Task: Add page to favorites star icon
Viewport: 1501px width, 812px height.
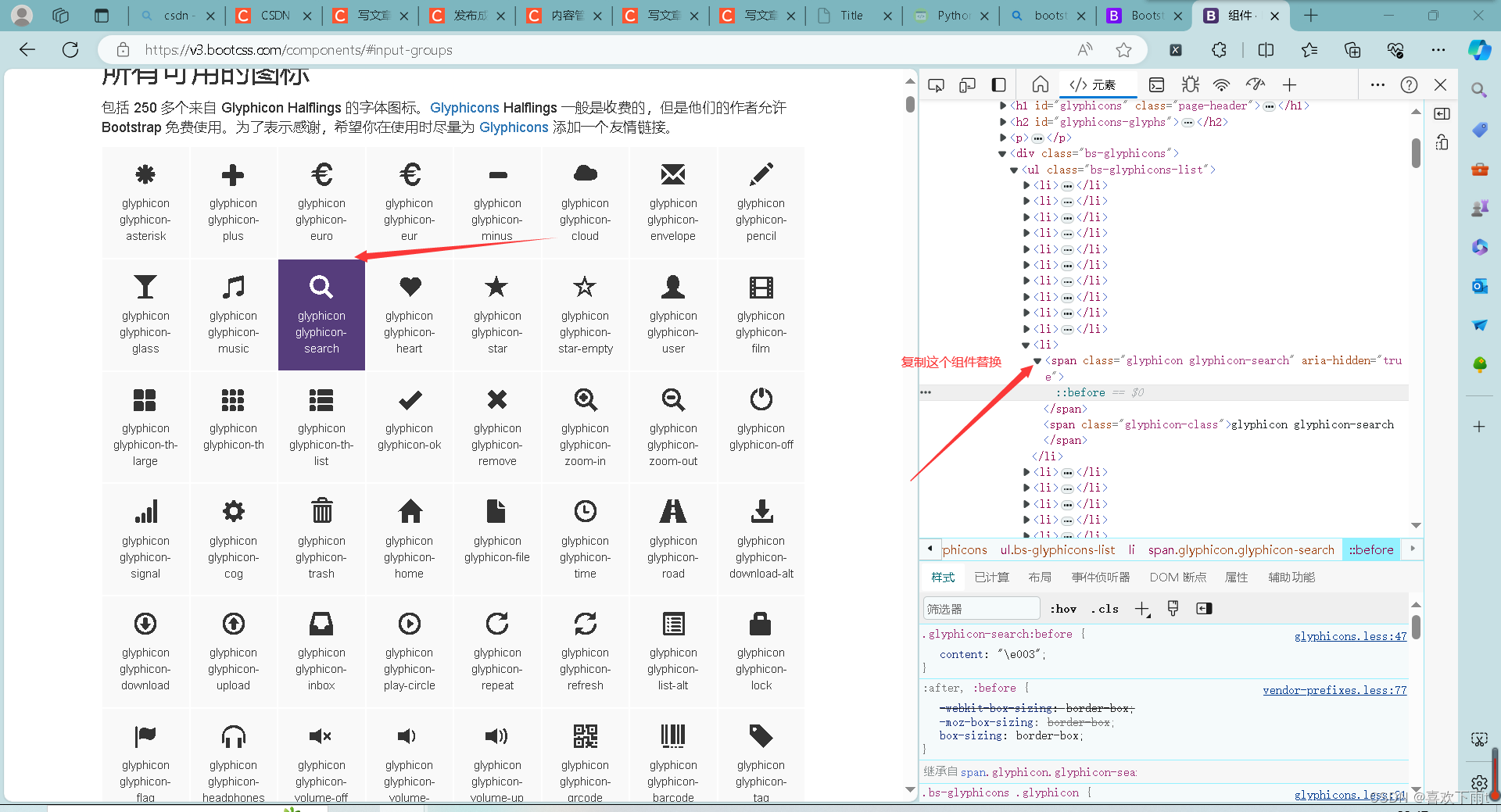Action: coord(1123,50)
